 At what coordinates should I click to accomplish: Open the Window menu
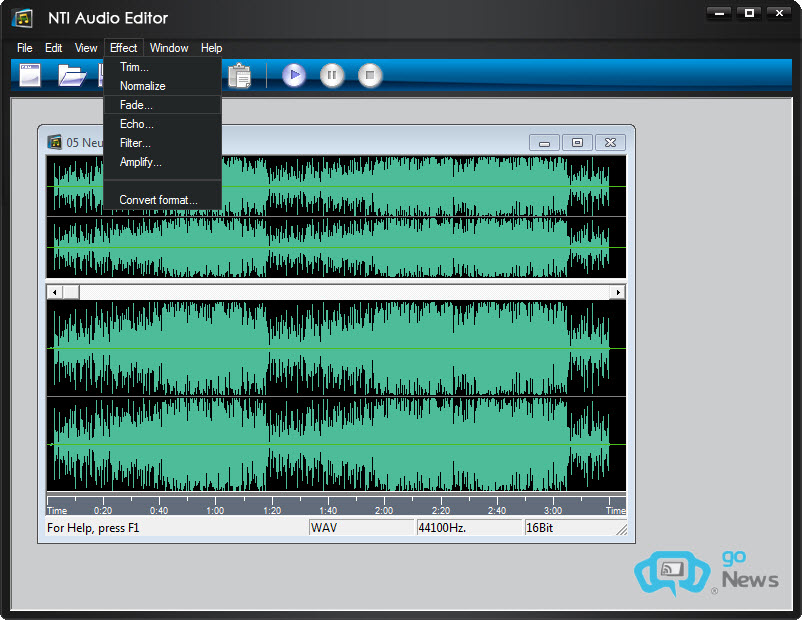click(x=169, y=48)
